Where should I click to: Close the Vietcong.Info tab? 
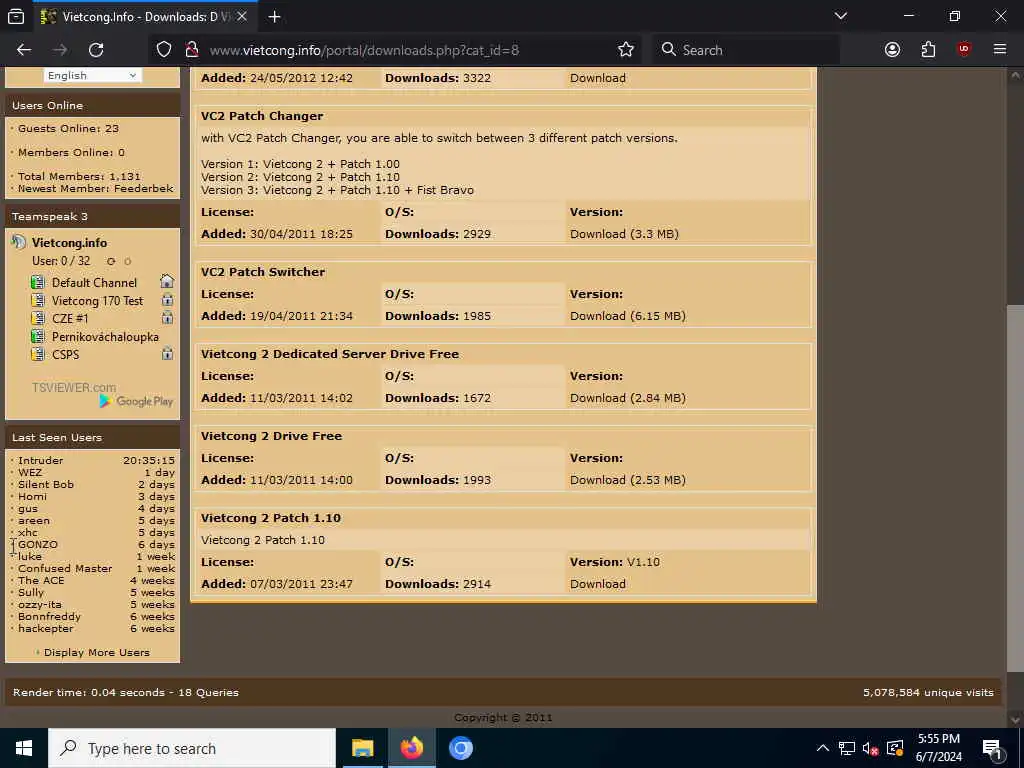tap(242, 17)
